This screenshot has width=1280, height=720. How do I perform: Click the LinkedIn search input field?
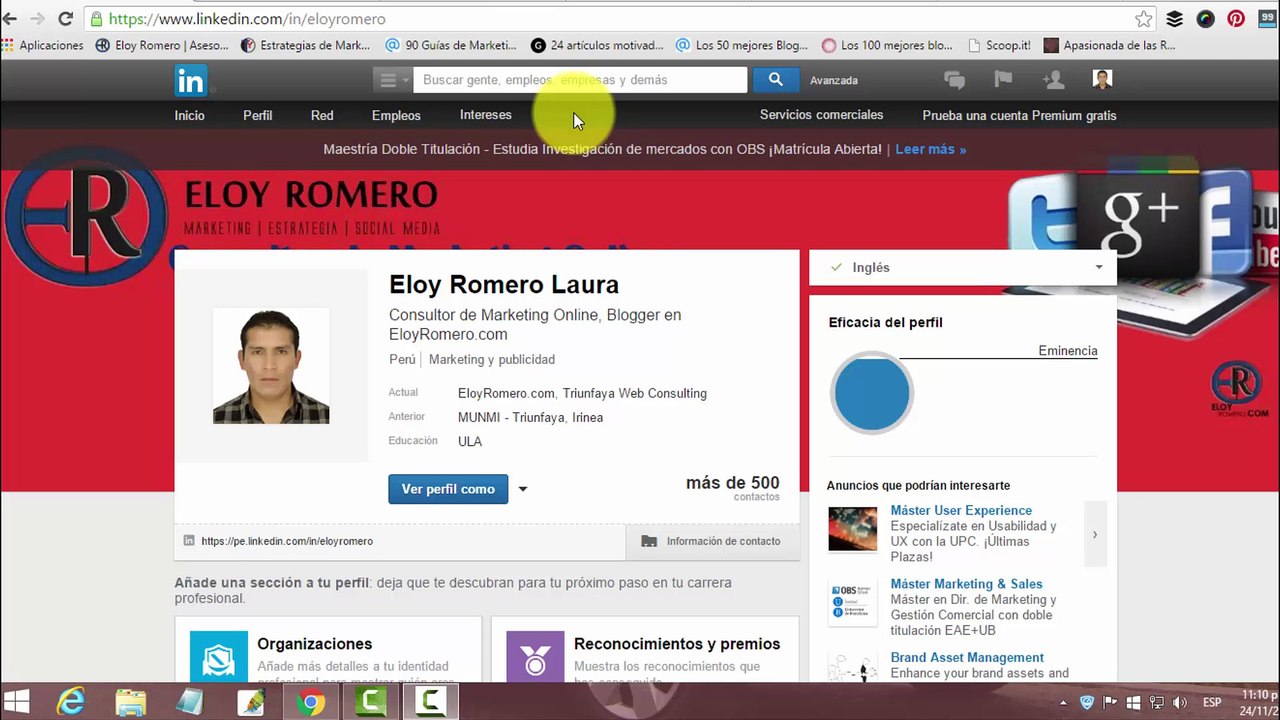click(x=580, y=80)
